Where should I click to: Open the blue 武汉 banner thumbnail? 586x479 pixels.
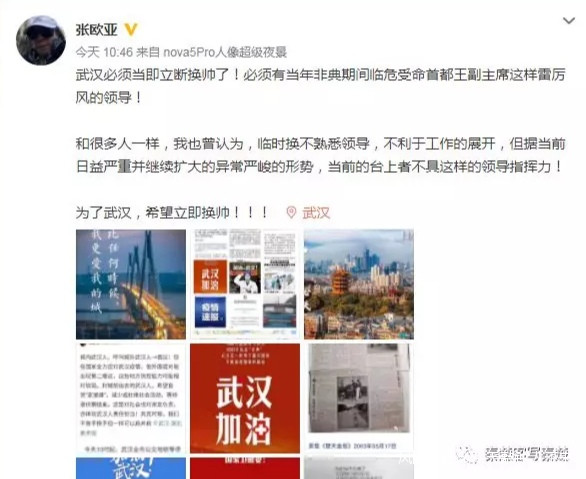pos(131,468)
